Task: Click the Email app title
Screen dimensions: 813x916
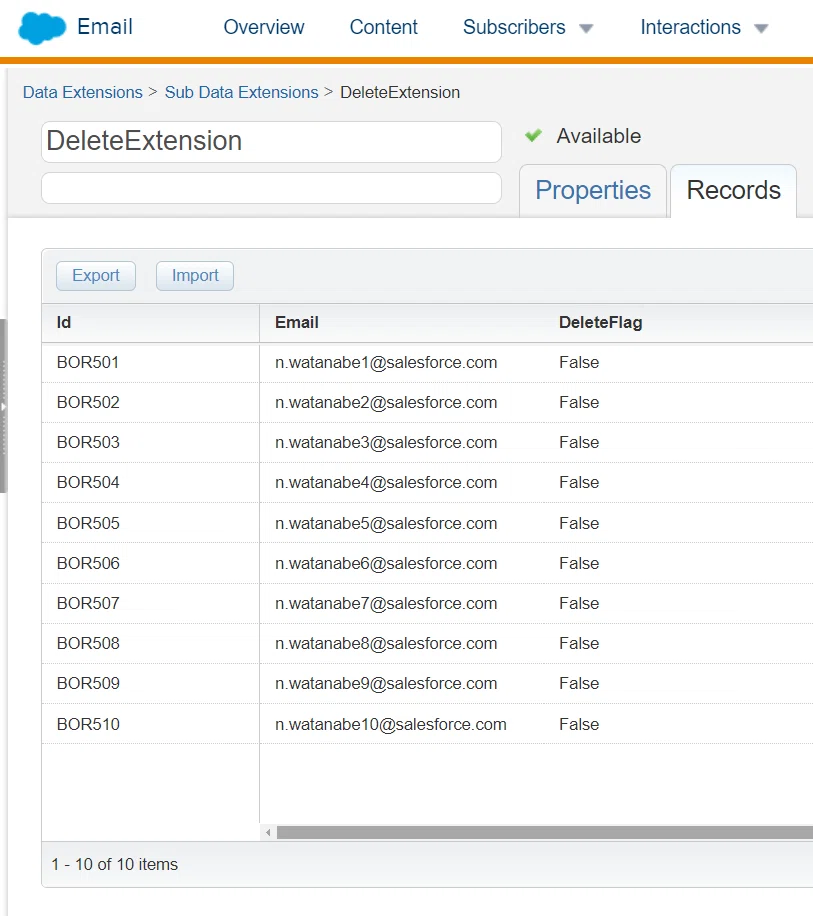Action: point(105,27)
